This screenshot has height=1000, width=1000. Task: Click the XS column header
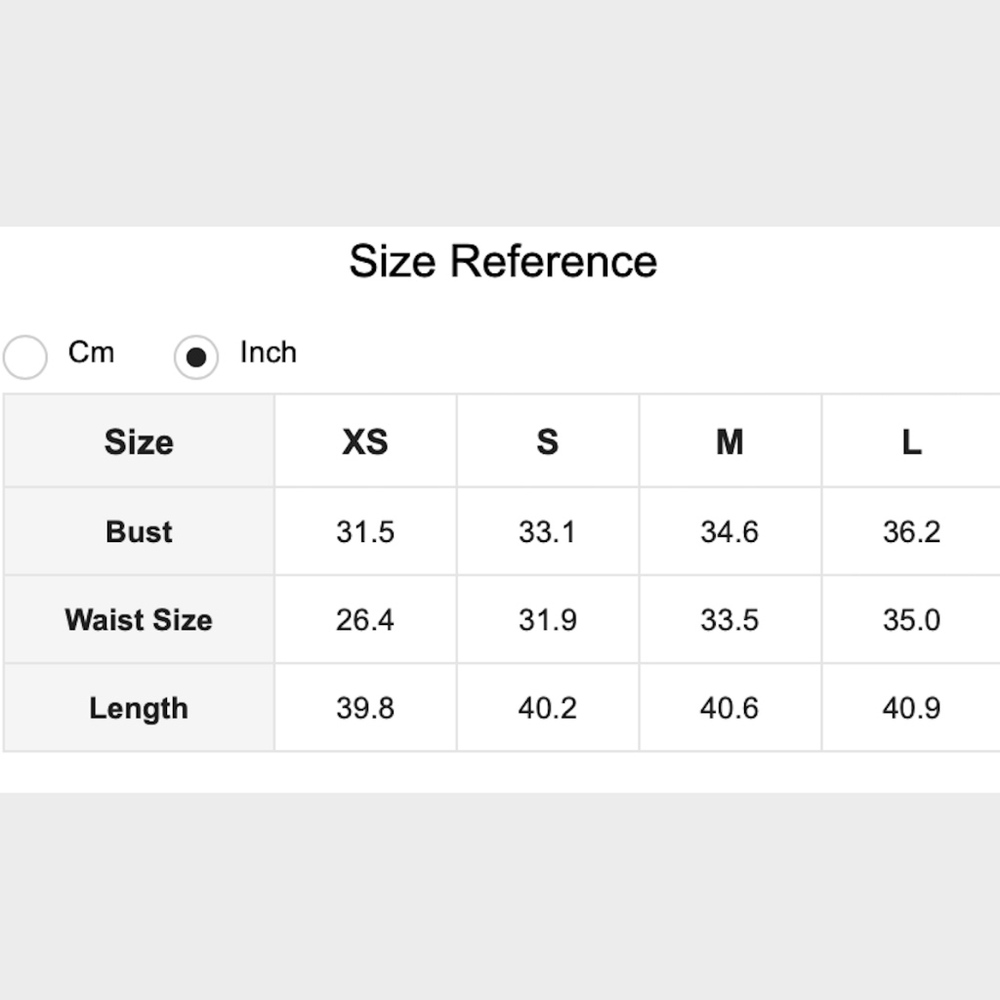[365, 442]
